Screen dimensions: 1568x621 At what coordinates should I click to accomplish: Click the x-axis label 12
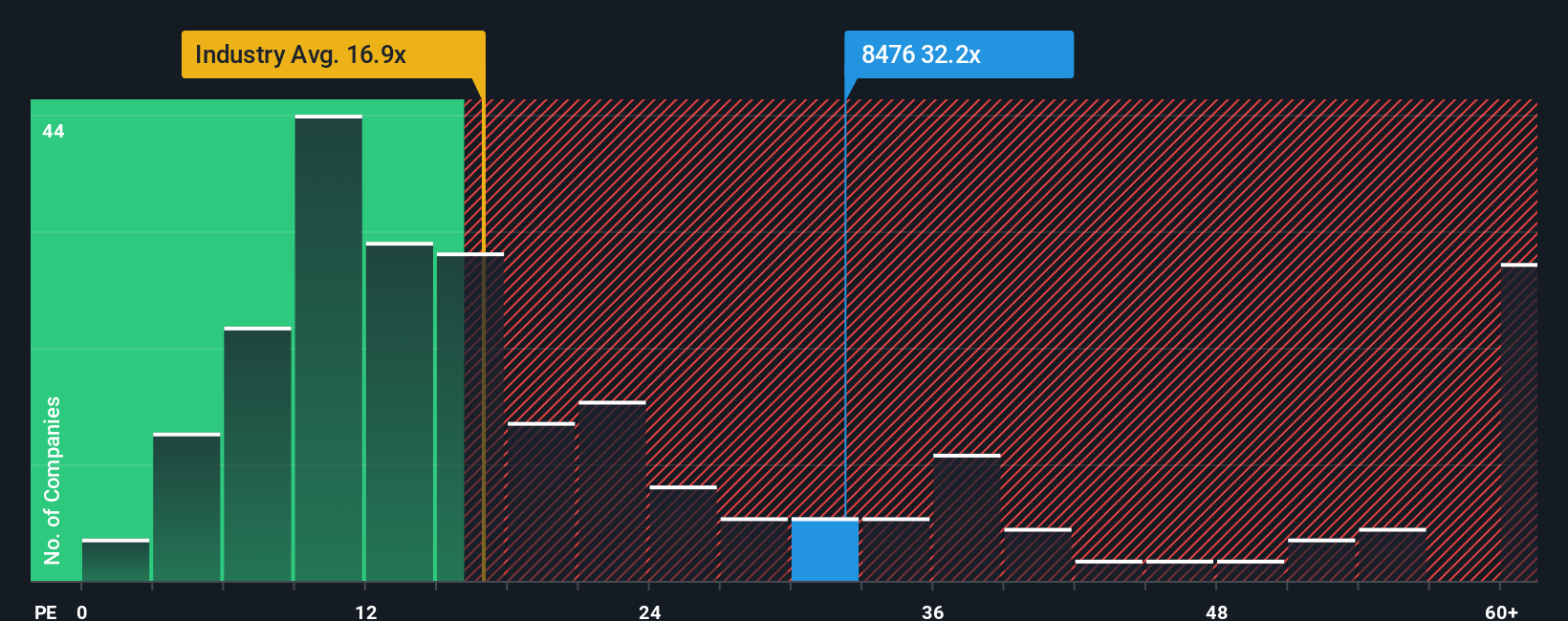pos(365,611)
